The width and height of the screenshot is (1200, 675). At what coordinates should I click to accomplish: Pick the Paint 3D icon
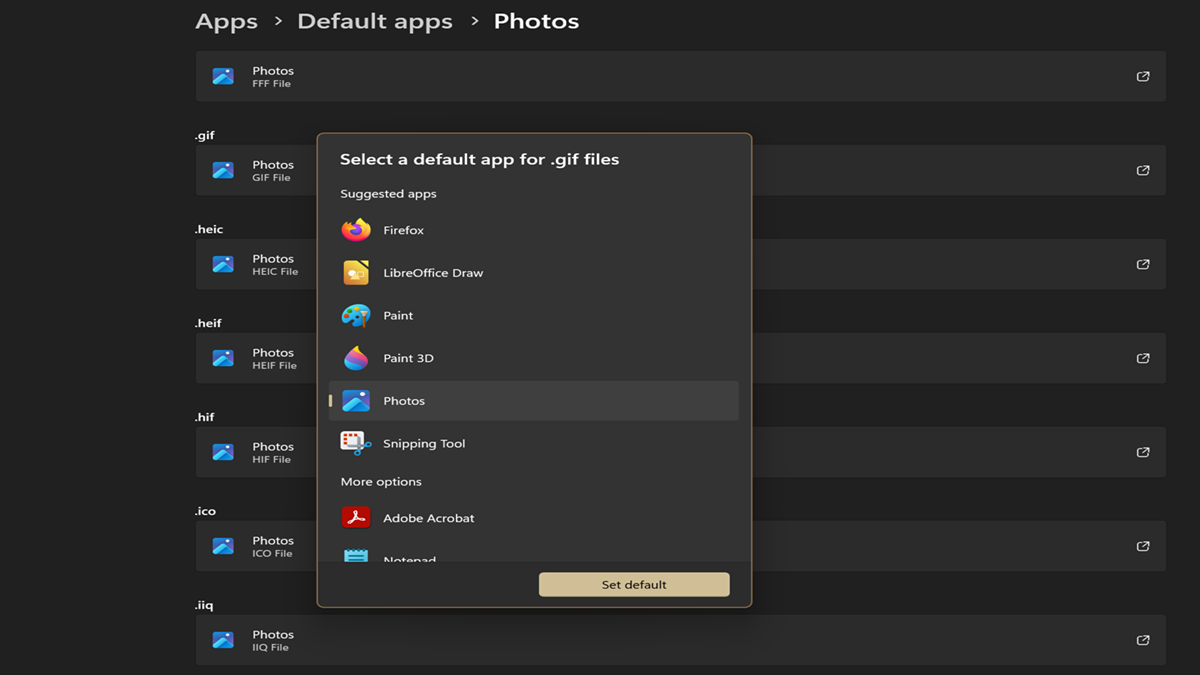[x=356, y=358]
